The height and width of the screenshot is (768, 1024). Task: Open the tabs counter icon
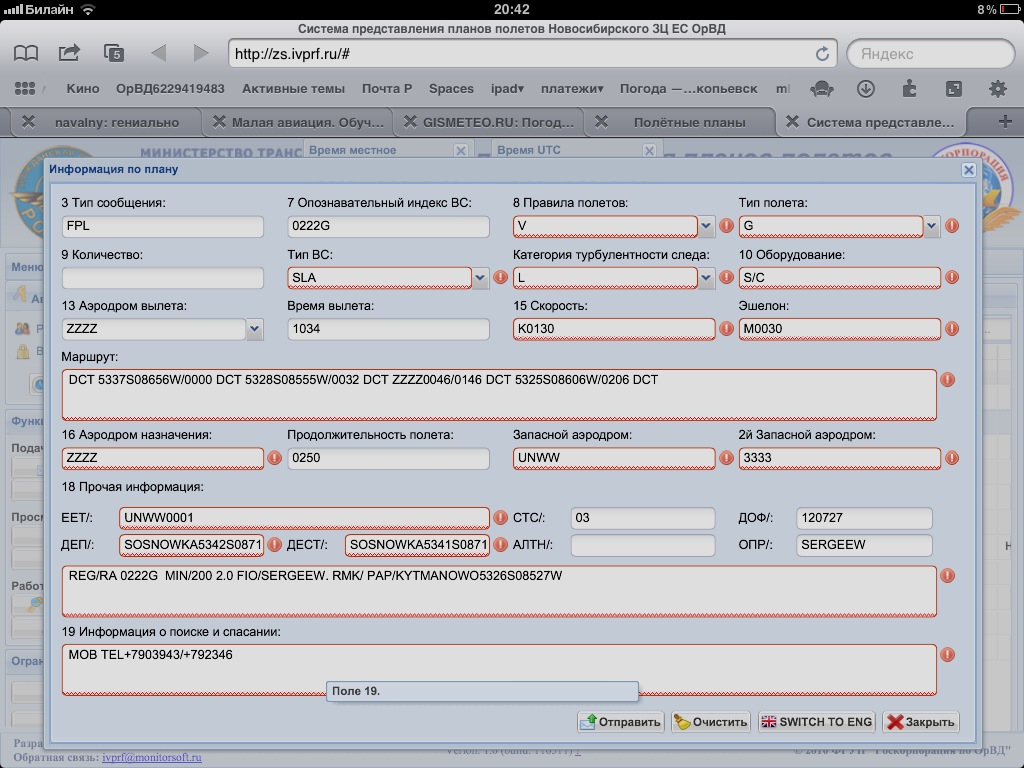pos(114,53)
